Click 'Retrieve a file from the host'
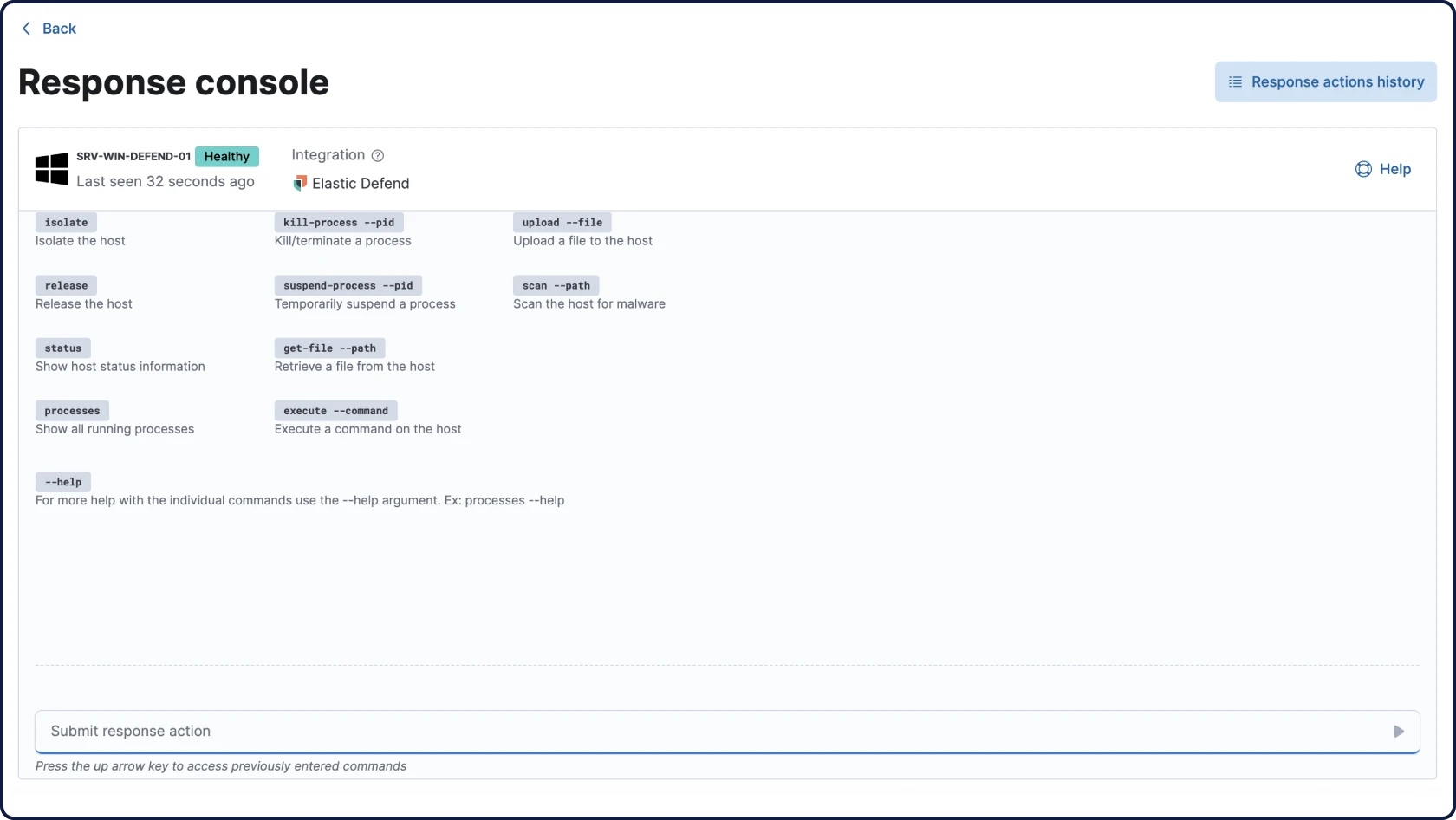Viewport: 1456px width, 820px height. 354,367
